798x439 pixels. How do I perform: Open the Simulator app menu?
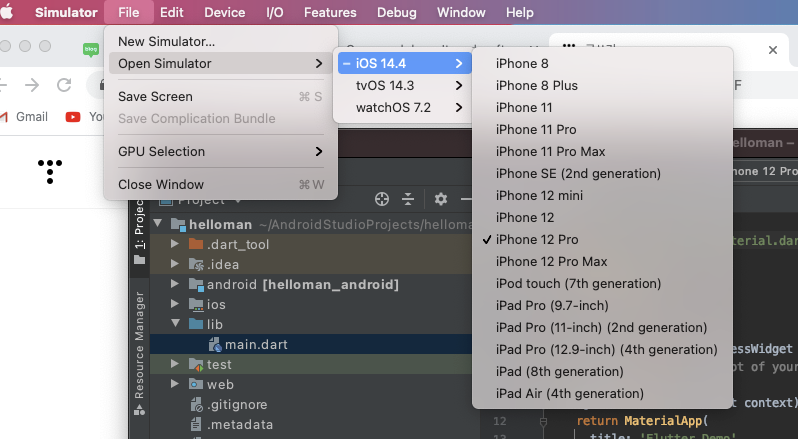tap(66, 12)
